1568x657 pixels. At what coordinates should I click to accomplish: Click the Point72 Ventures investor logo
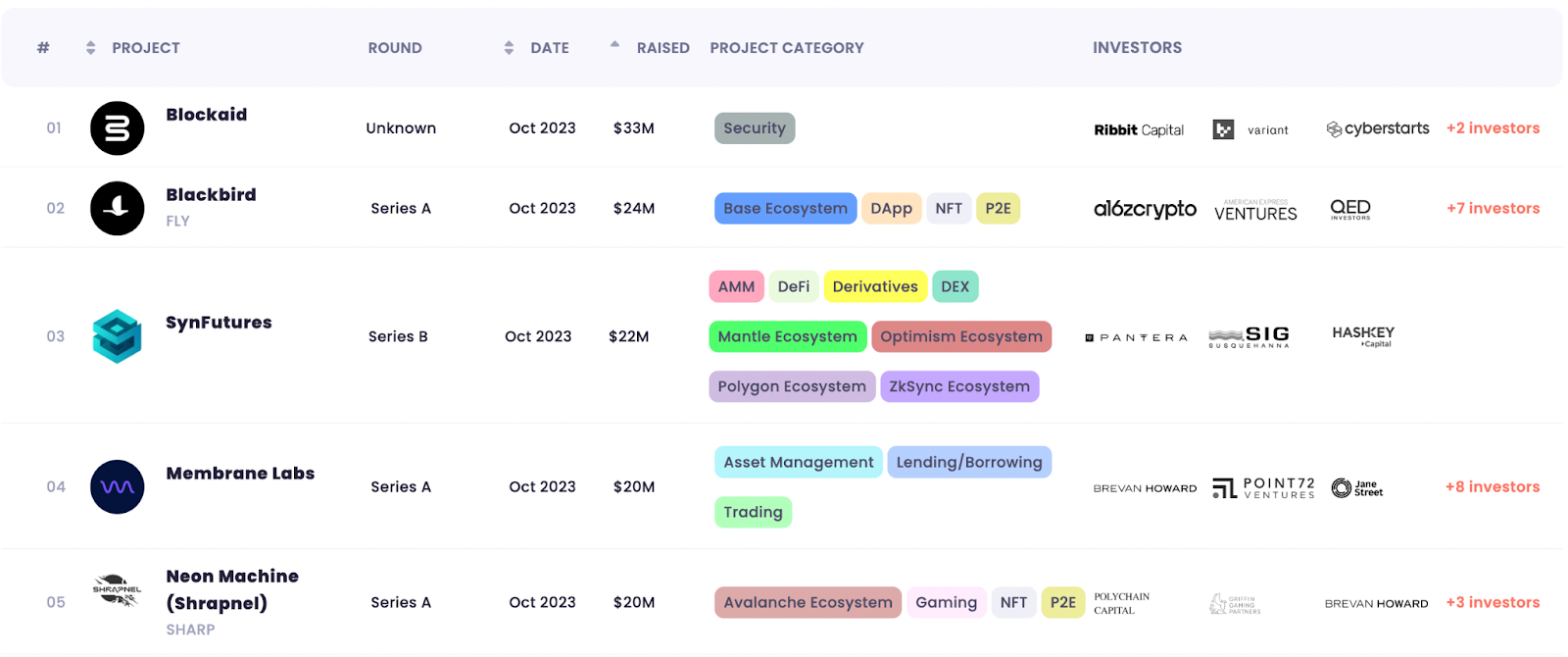click(x=1264, y=487)
